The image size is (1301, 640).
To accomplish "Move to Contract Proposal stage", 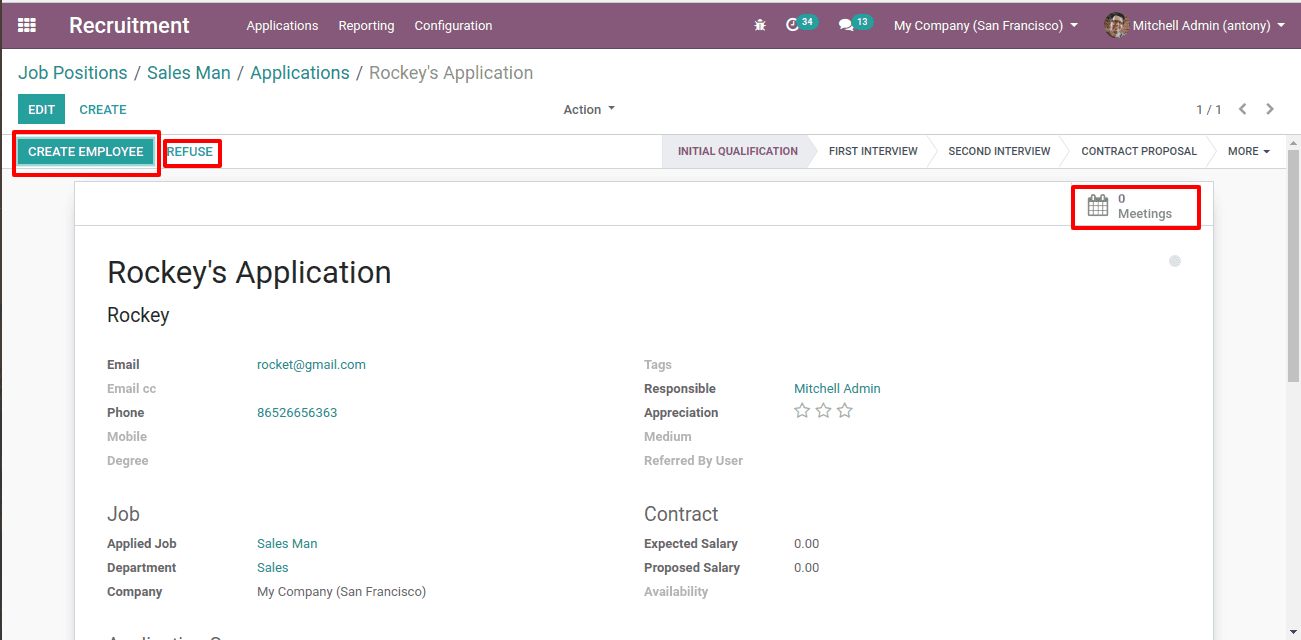I will (1139, 151).
